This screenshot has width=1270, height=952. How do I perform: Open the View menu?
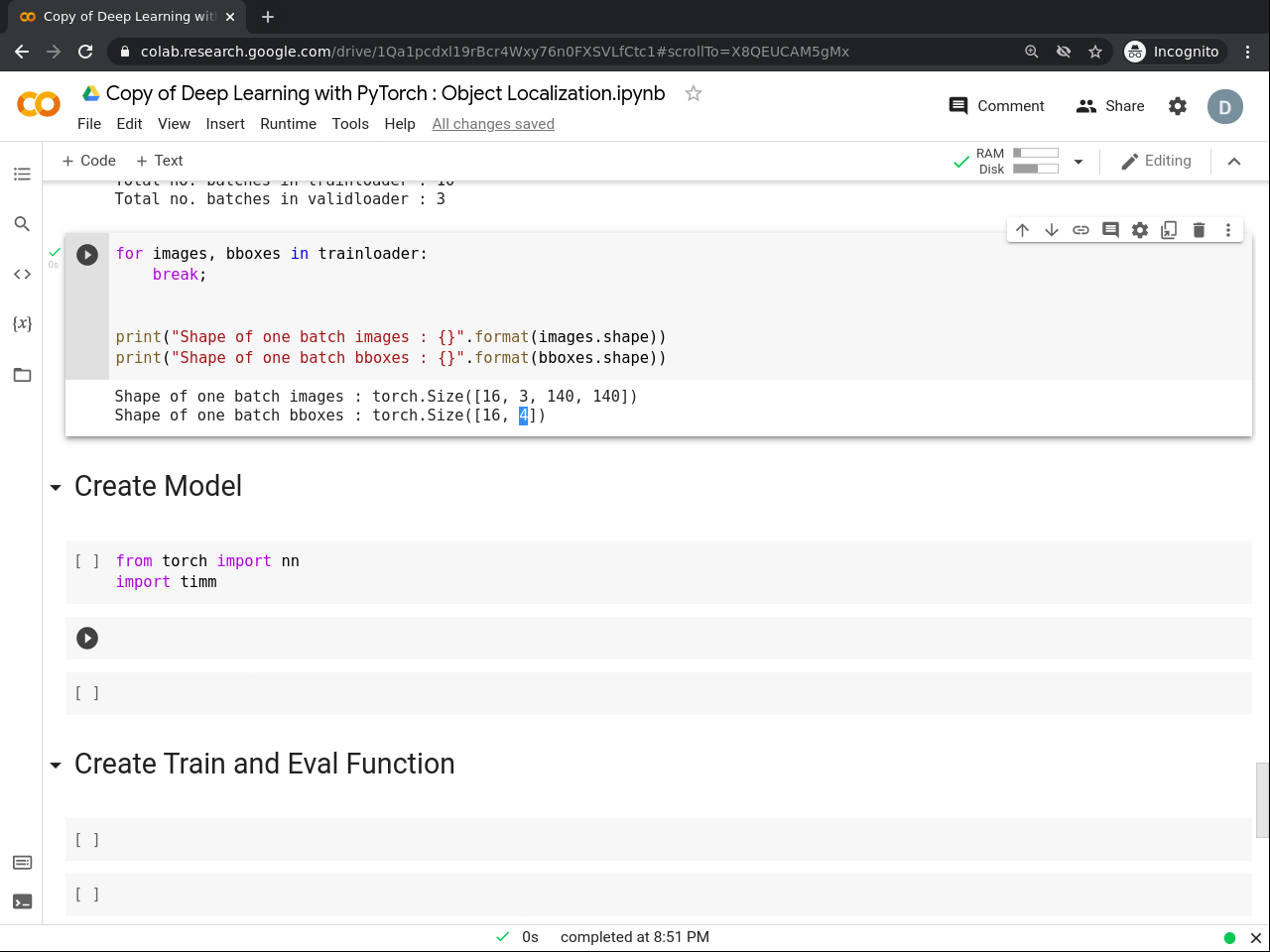[174, 124]
